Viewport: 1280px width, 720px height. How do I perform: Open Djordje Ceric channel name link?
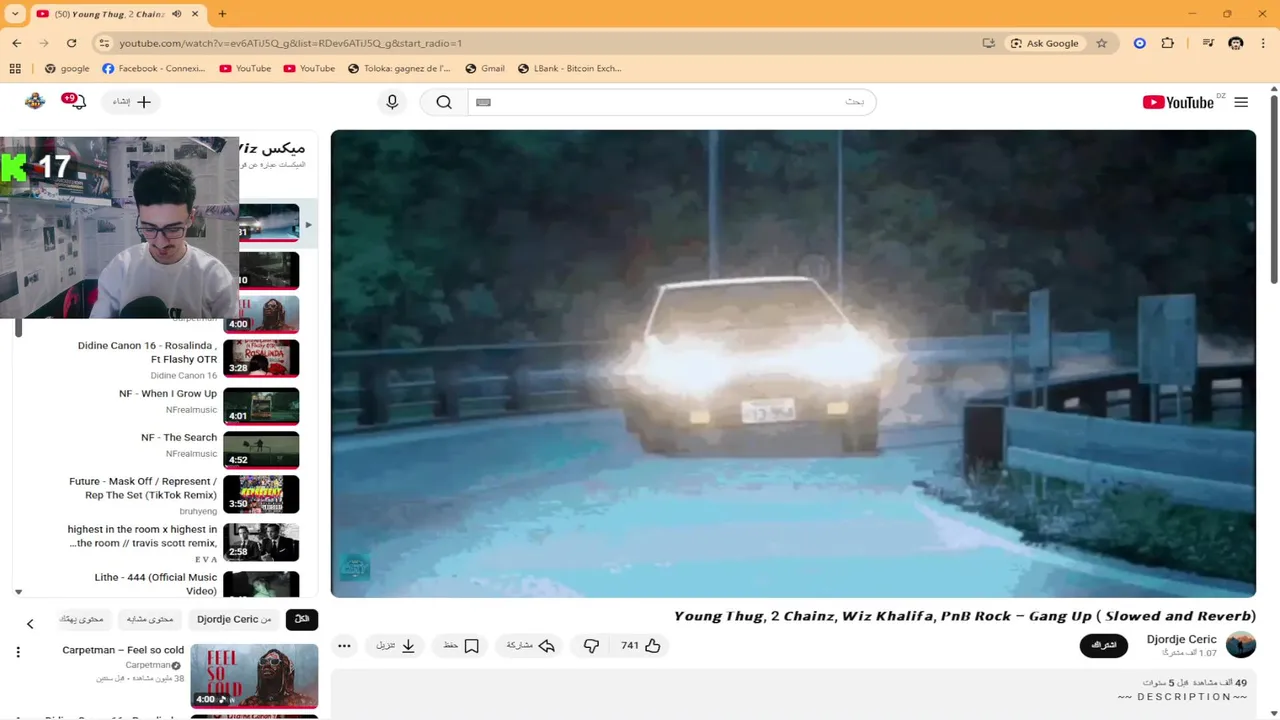point(1182,639)
